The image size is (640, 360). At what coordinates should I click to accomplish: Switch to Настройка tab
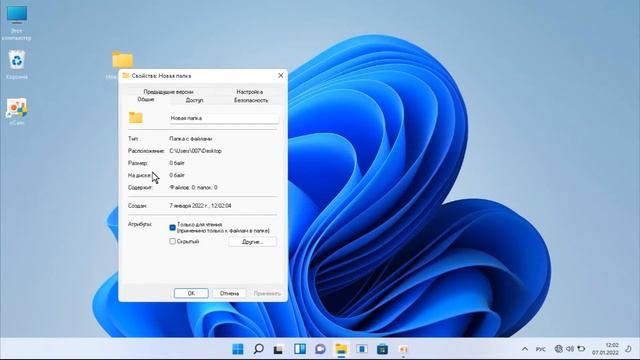[249, 92]
